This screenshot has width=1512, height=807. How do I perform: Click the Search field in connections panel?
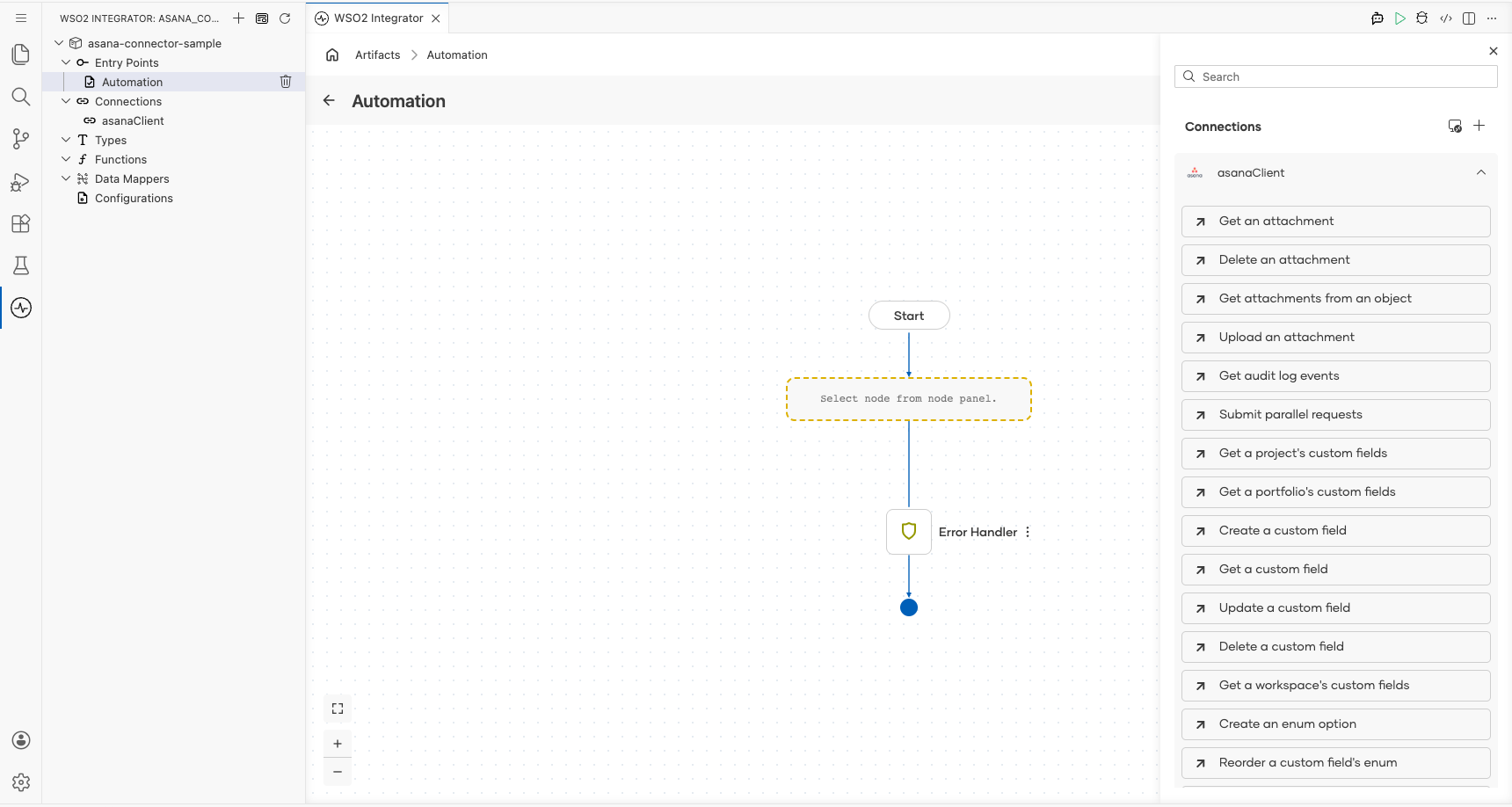1336,76
